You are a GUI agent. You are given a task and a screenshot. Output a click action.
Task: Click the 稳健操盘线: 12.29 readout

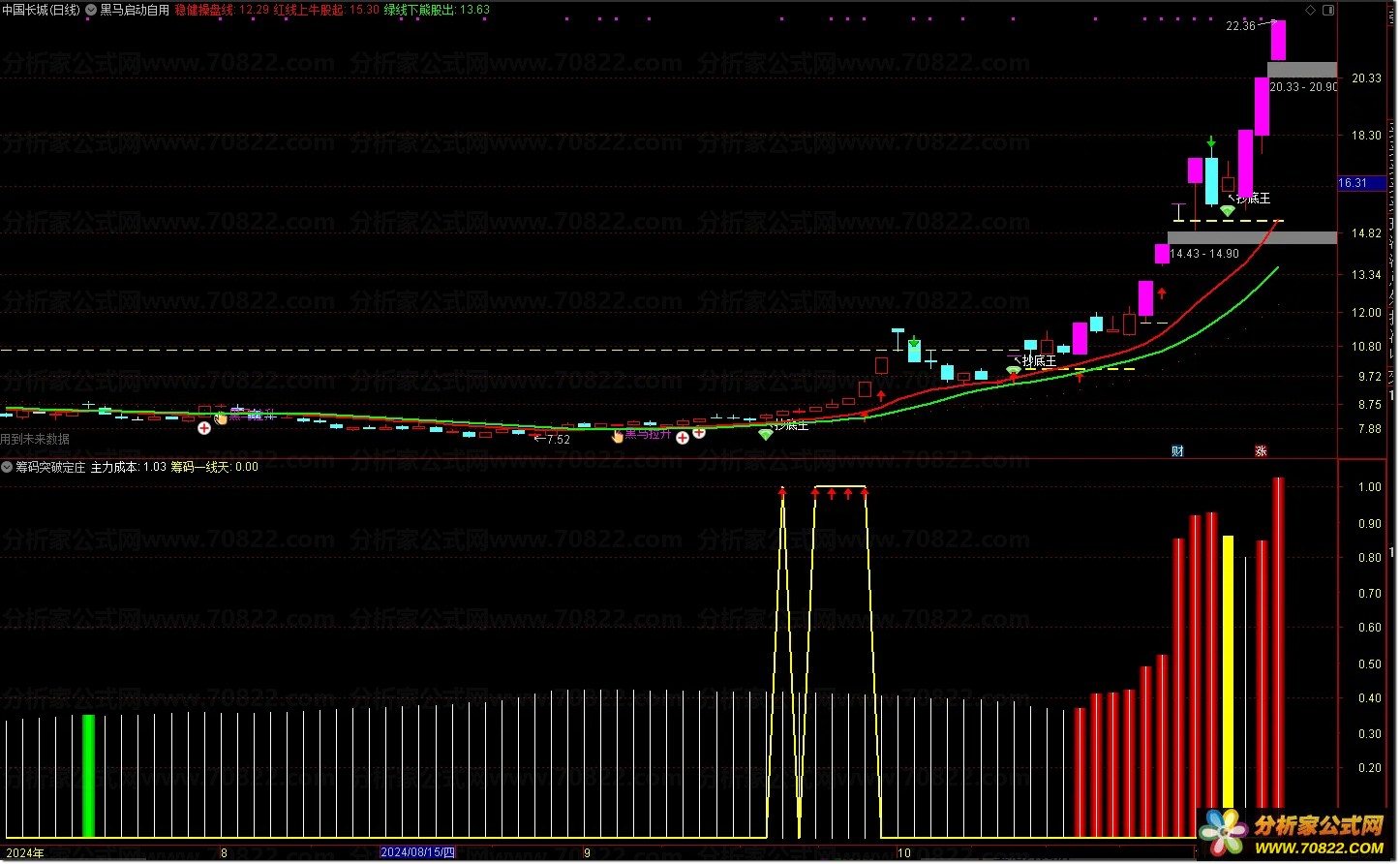pyautogui.click(x=222, y=10)
